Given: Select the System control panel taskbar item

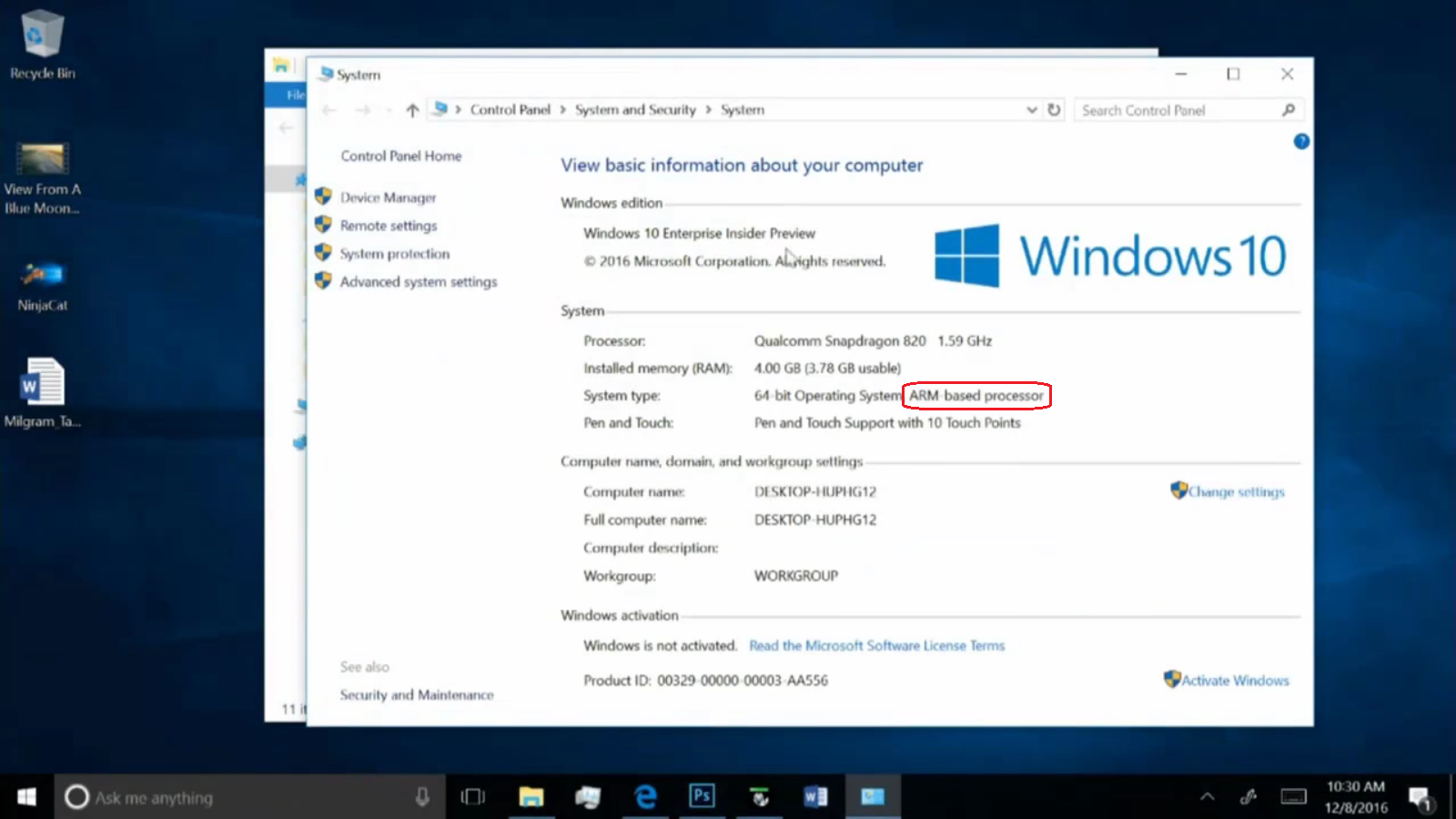Looking at the screenshot, I should point(873,797).
